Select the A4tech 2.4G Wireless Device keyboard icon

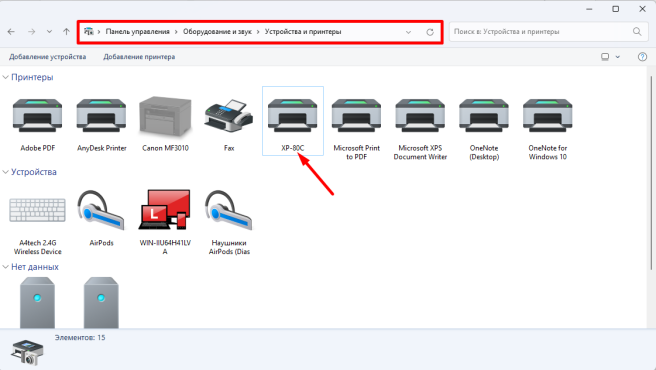click(x=38, y=210)
